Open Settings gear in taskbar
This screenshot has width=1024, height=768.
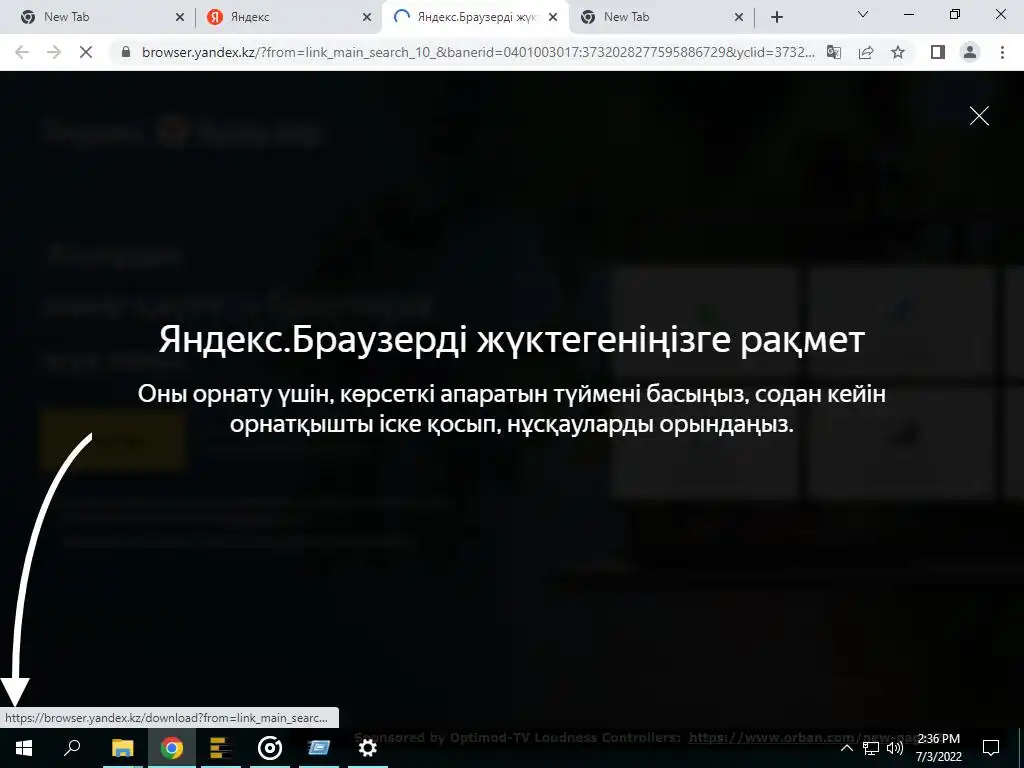tap(368, 748)
